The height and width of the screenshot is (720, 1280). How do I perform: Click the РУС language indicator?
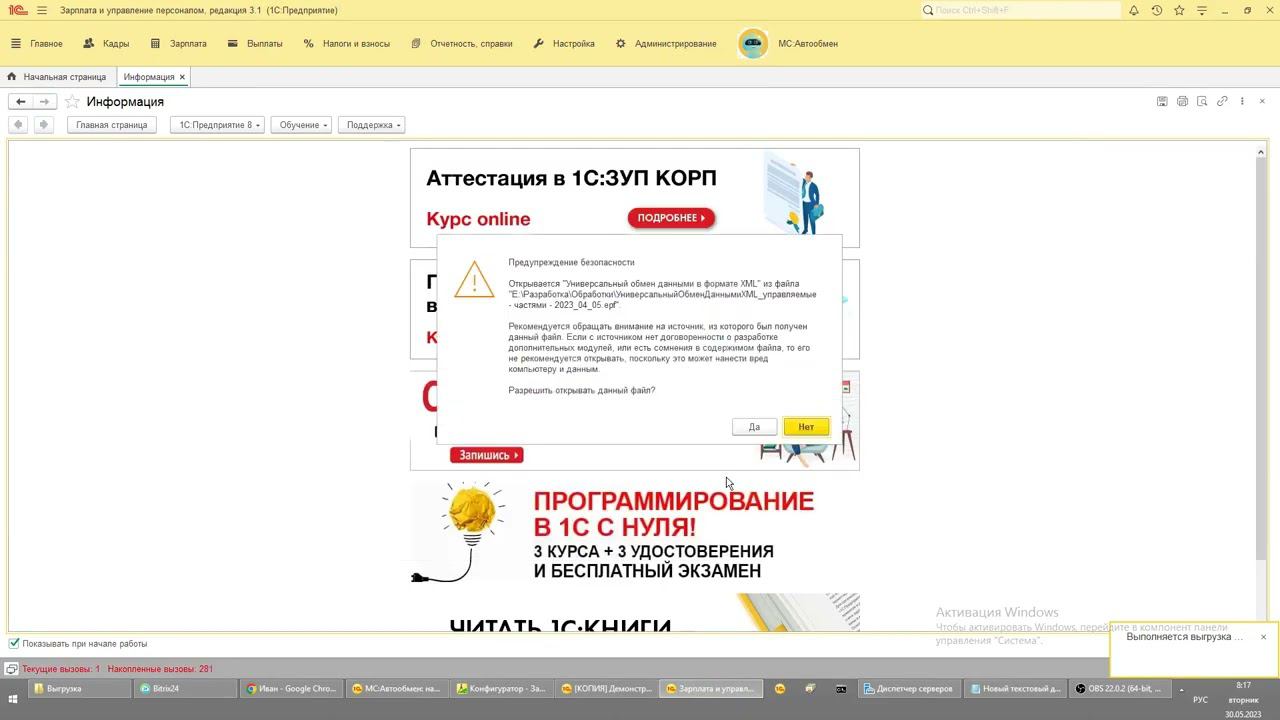click(x=1200, y=699)
